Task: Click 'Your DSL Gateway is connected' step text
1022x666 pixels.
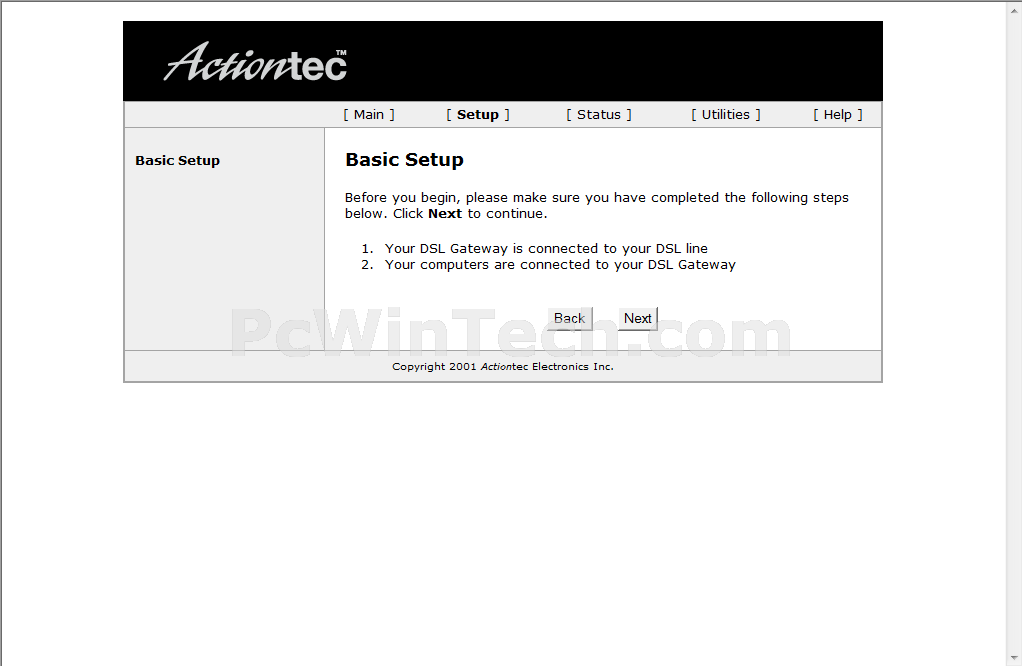Action: coord(546,248)
